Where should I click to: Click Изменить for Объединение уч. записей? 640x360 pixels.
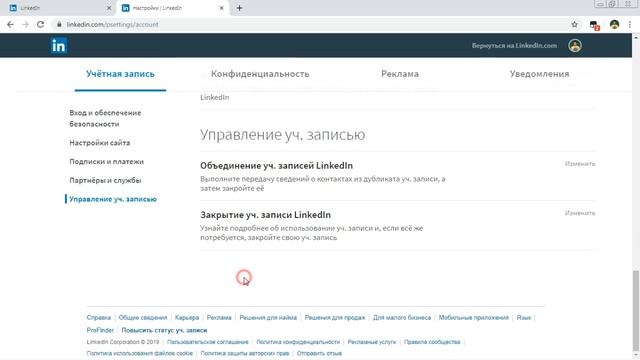[x=580, y=164]
